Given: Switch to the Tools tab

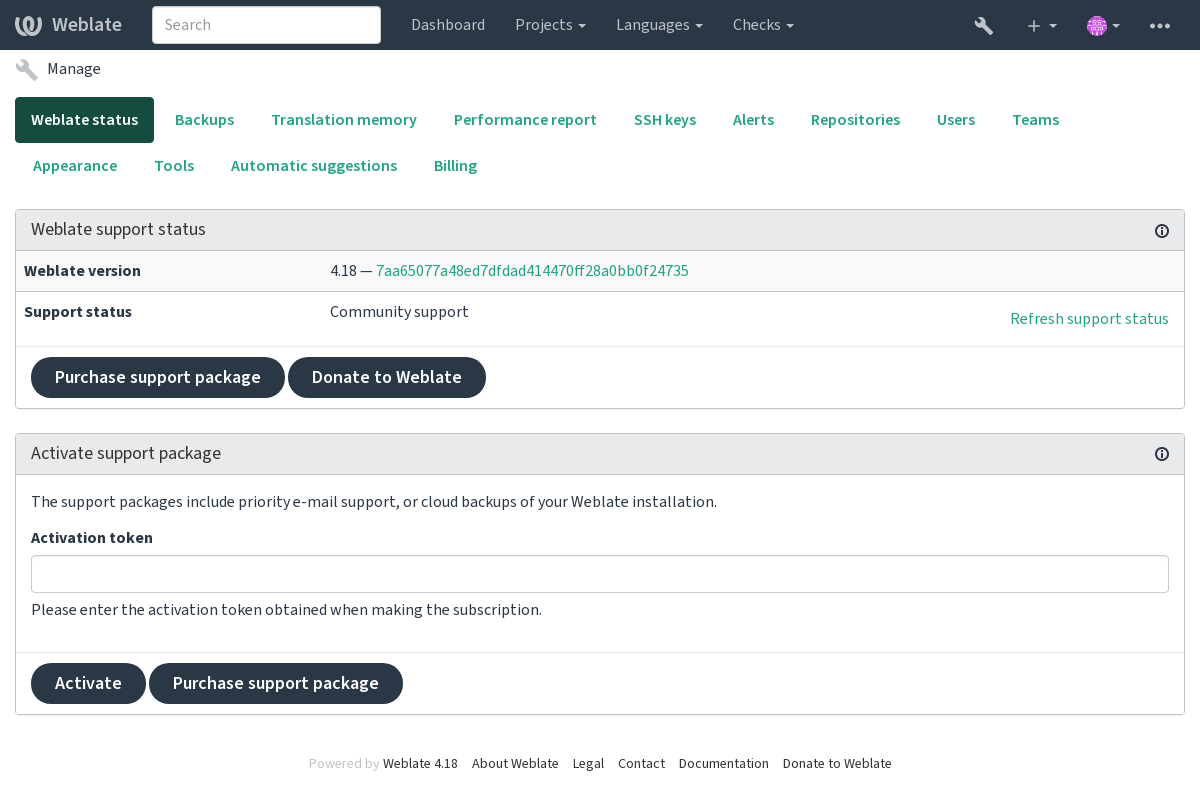Looking at the screenshot, I should click(174, 166).
